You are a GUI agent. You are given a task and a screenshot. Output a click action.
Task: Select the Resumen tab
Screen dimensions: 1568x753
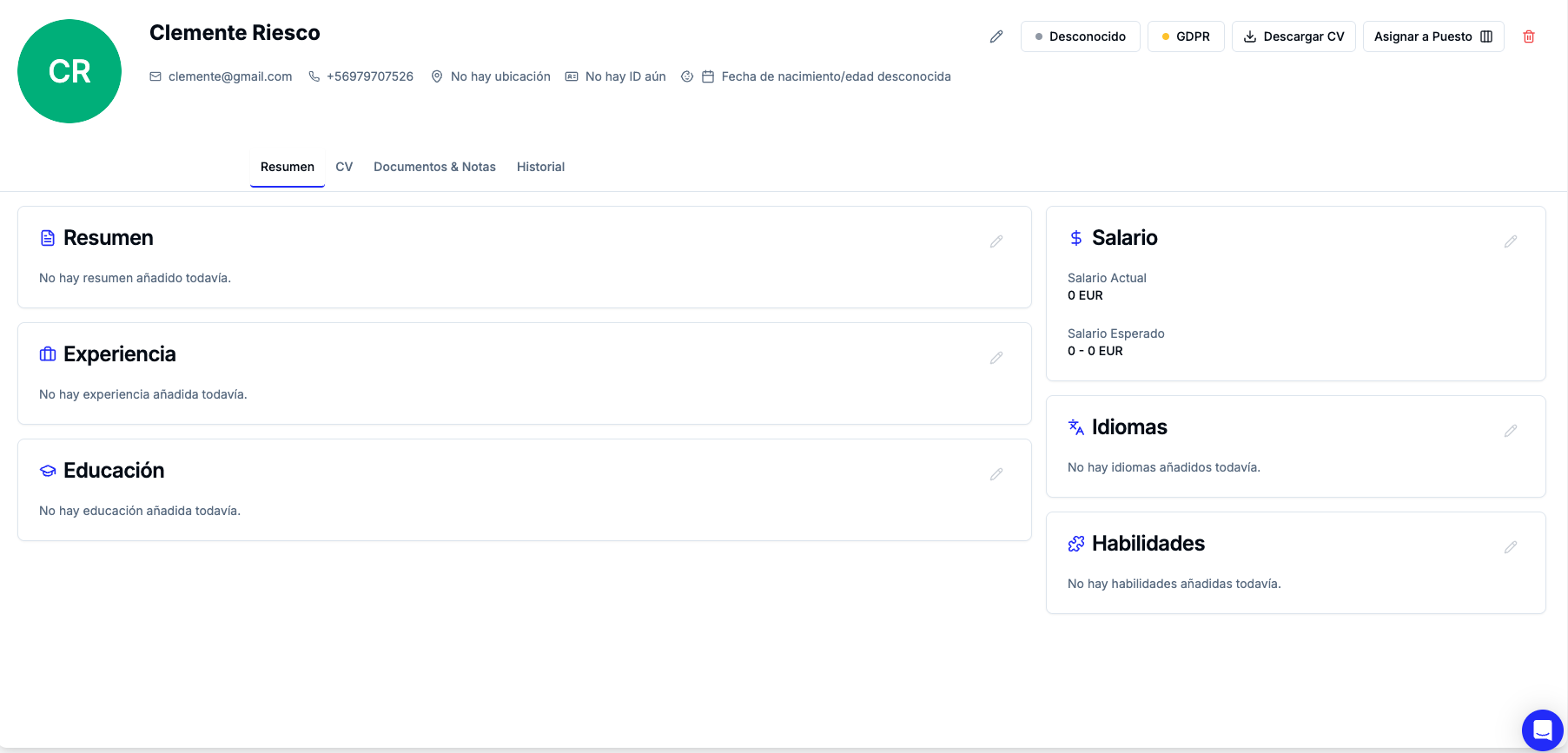point(288,167)
